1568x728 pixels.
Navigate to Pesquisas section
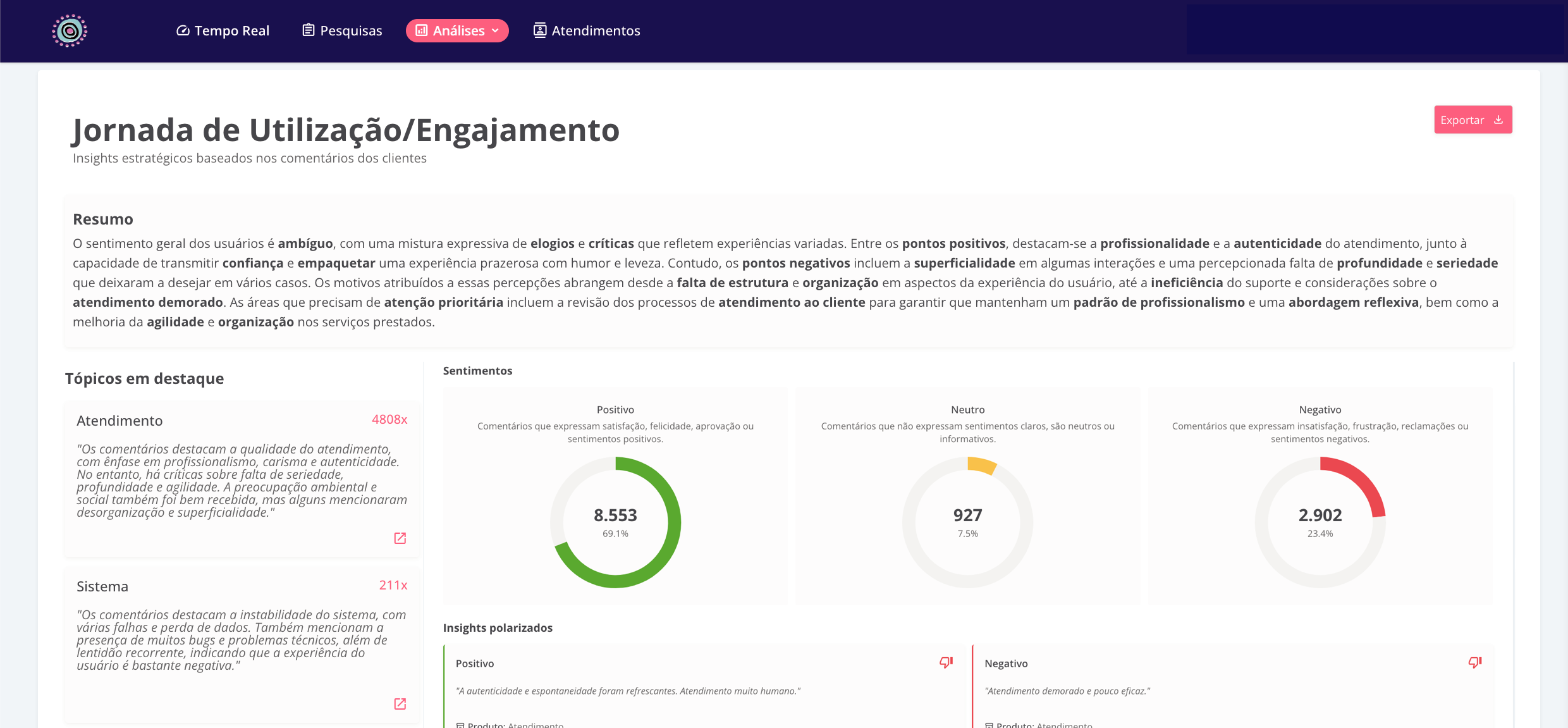coord(351,30)
